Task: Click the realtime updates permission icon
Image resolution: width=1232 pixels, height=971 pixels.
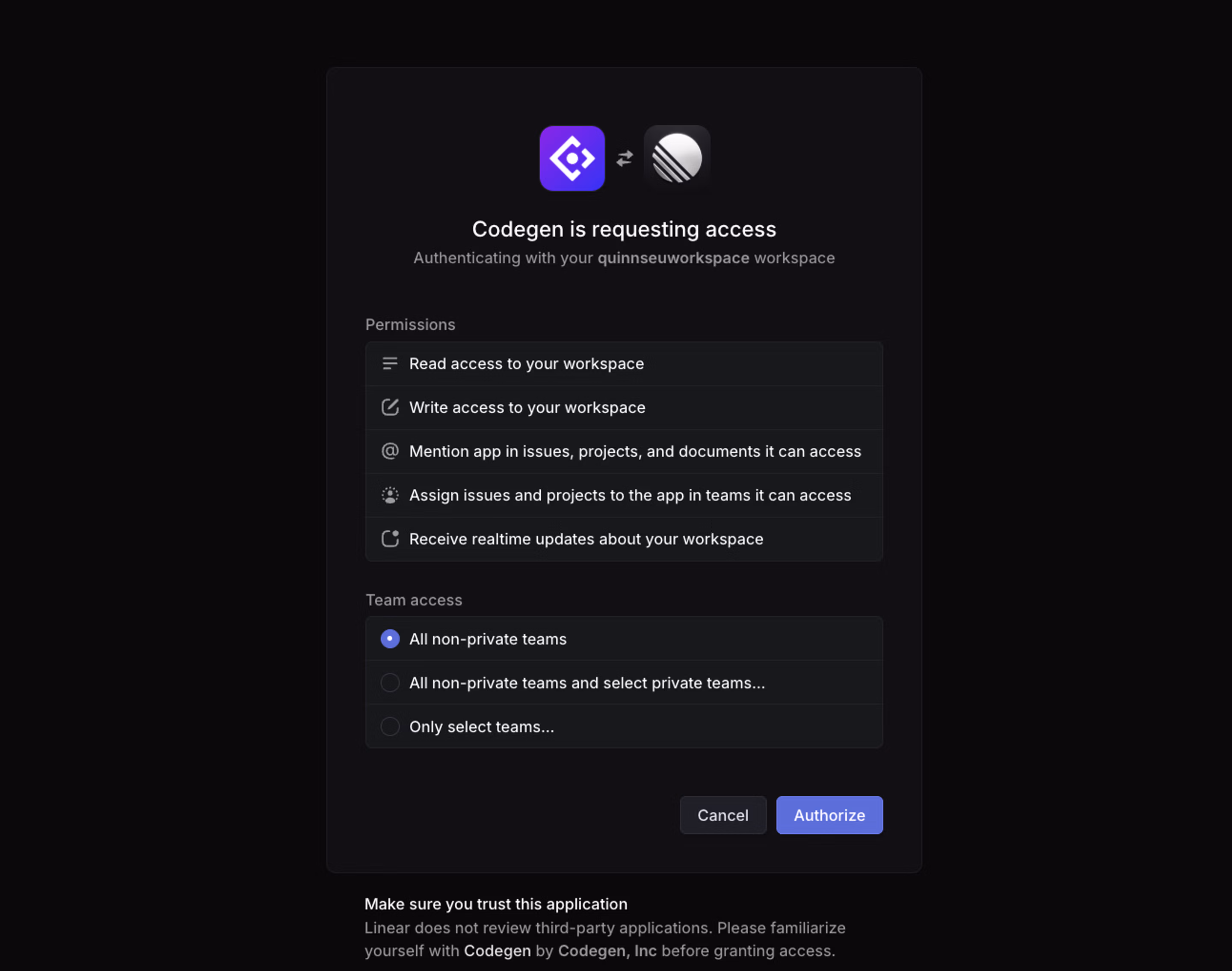Action: (x=390, y=538)
